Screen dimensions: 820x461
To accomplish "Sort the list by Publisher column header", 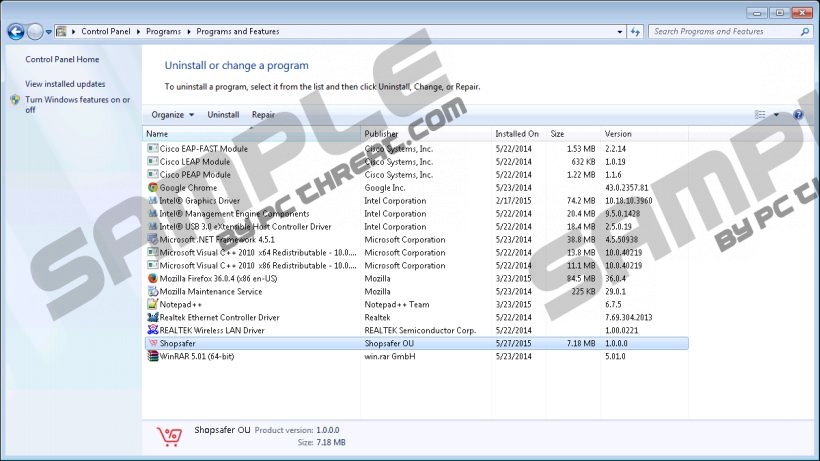I will [381, 134].
